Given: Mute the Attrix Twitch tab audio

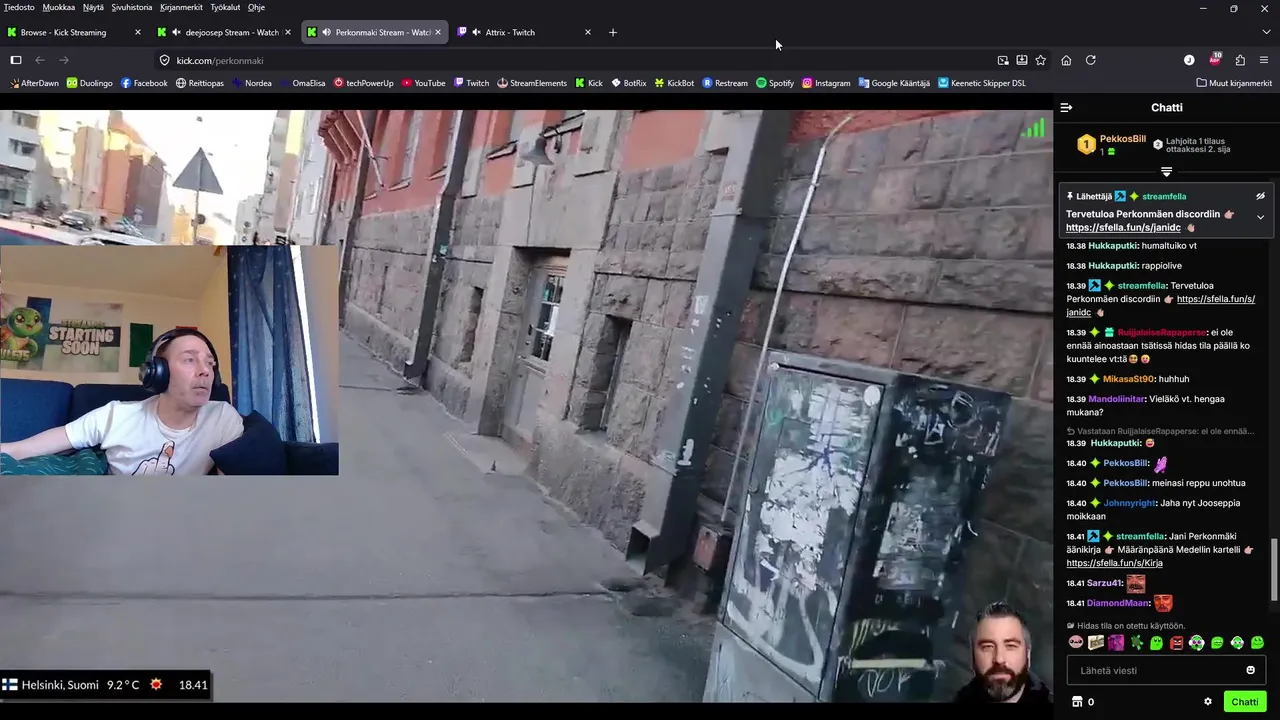Looking at the screenshot, I should click(x=476, y=32).
